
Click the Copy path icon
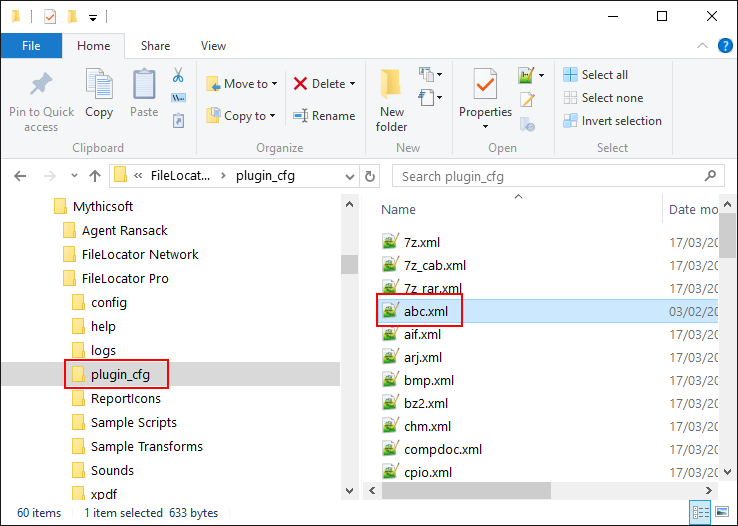(x=178, y=98)
